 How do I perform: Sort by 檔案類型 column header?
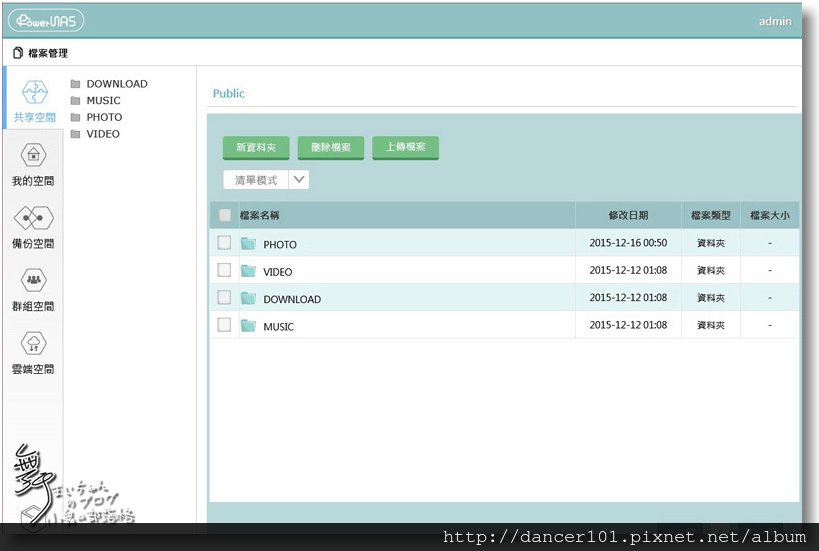(711, 215)
